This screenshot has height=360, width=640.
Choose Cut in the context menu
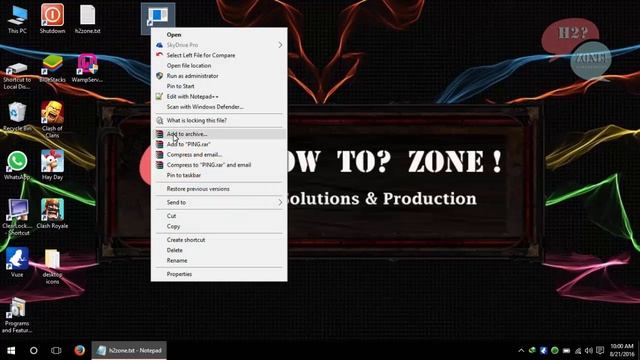pyautogui.click(x=219, y=216)
